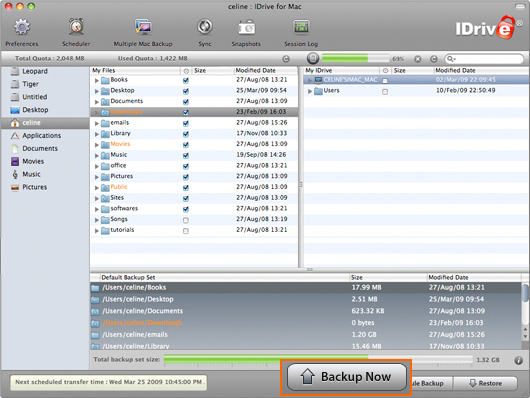
Task: Uncheck the Music folder checkbox
Action: (x=186, y=156)
